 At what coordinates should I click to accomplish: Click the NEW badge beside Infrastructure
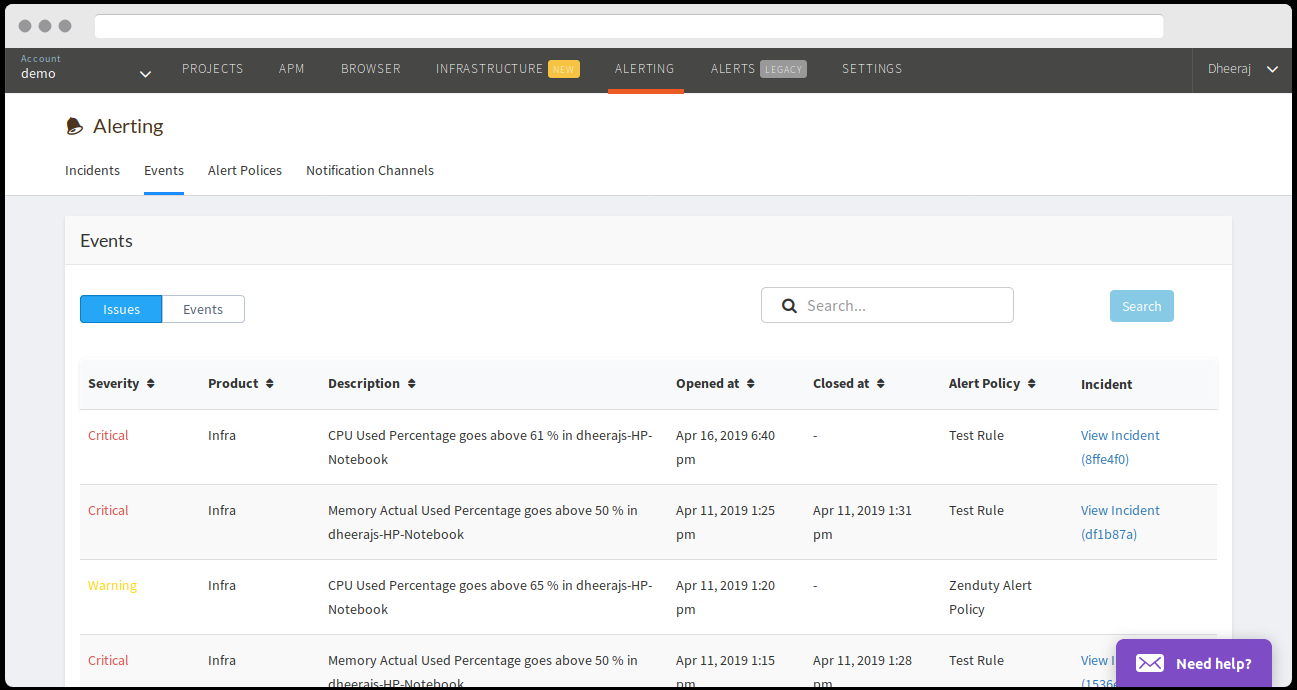pyautogui.click(x=564, y=69)
